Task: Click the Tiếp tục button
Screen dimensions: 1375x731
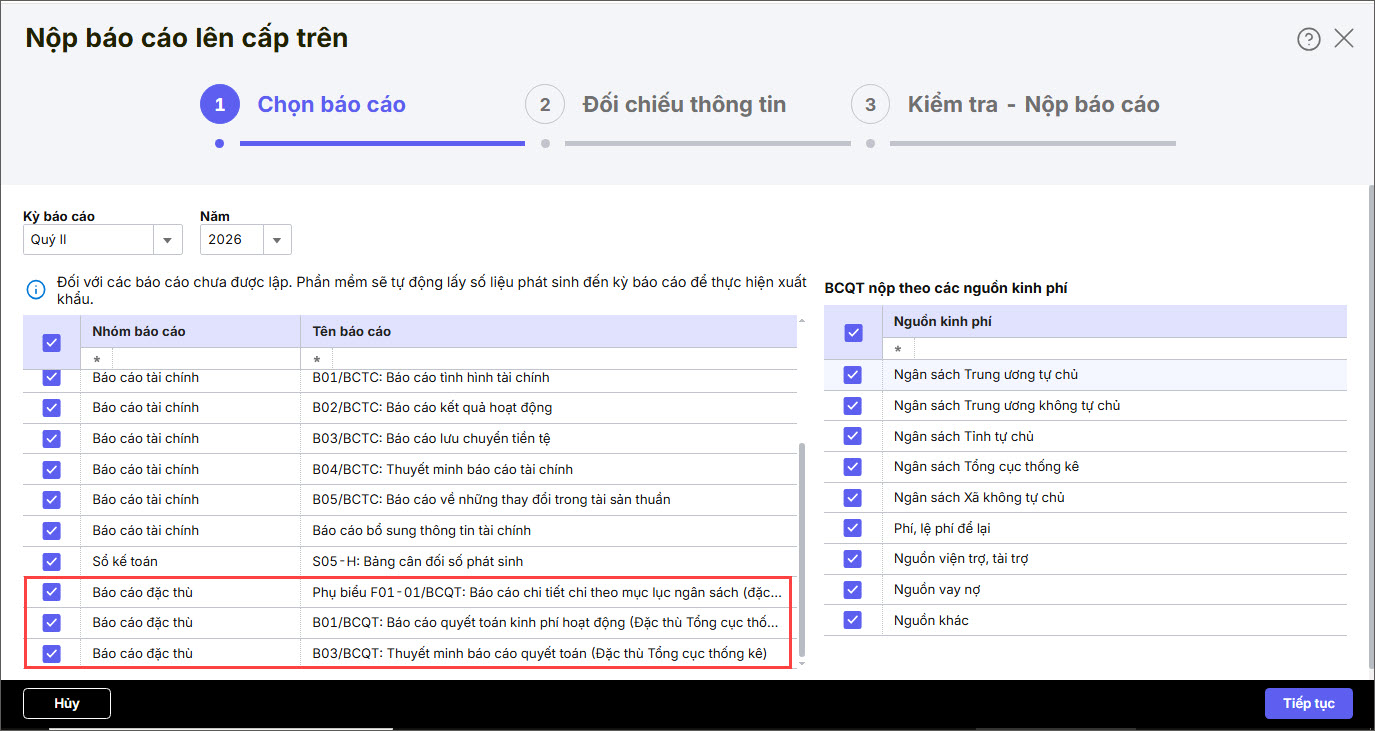Action: 1309,703
